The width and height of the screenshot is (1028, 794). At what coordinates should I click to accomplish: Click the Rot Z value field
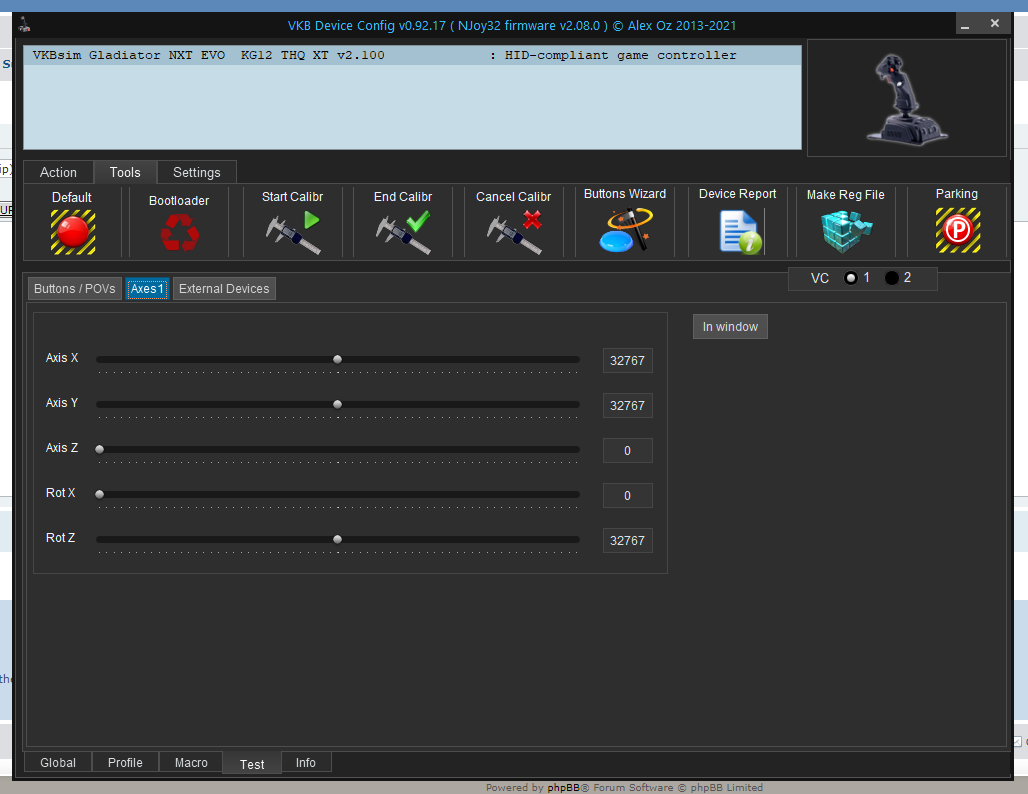pos(627,541)
